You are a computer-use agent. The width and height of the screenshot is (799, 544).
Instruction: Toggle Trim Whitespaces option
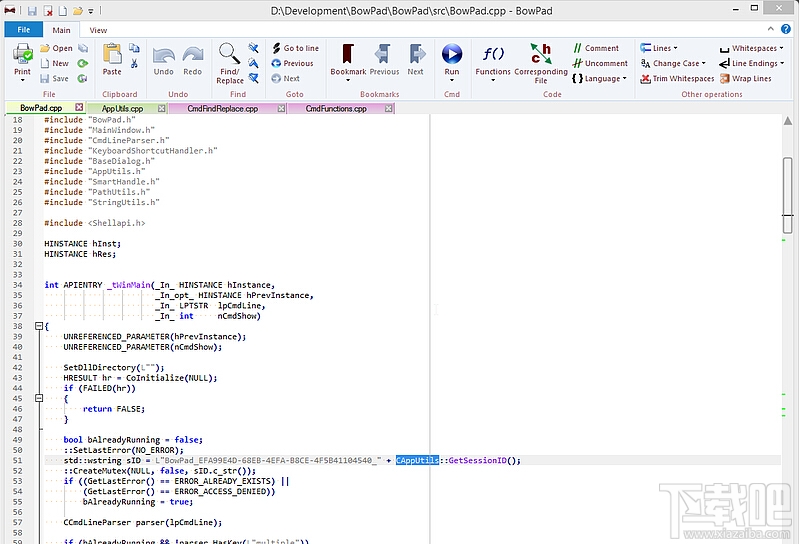click(676, 78)
